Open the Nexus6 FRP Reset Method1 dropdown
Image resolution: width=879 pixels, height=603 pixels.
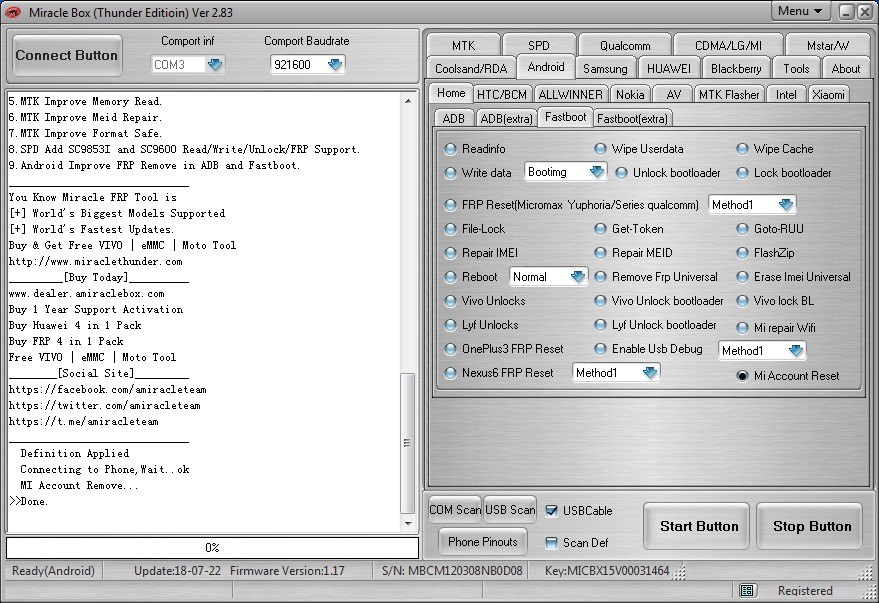650,373
